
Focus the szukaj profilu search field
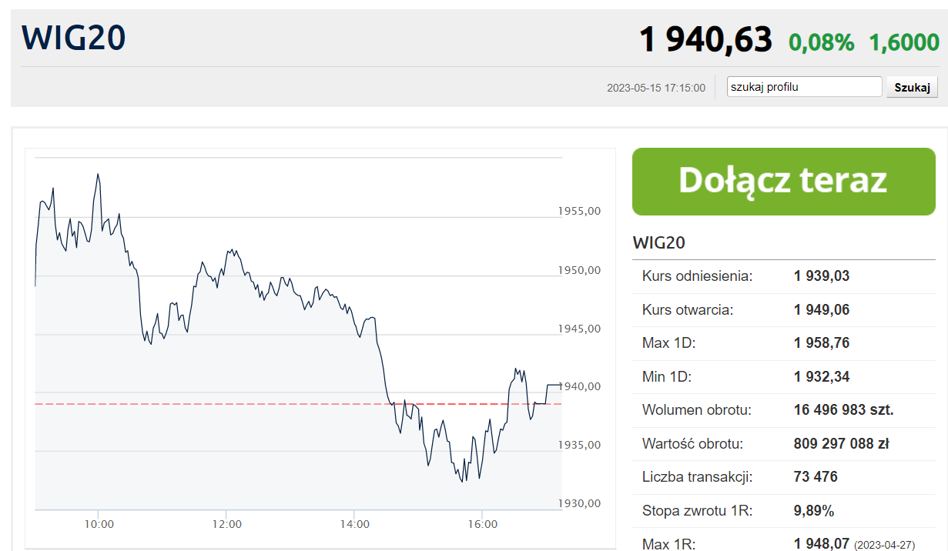tap(804, 86)
